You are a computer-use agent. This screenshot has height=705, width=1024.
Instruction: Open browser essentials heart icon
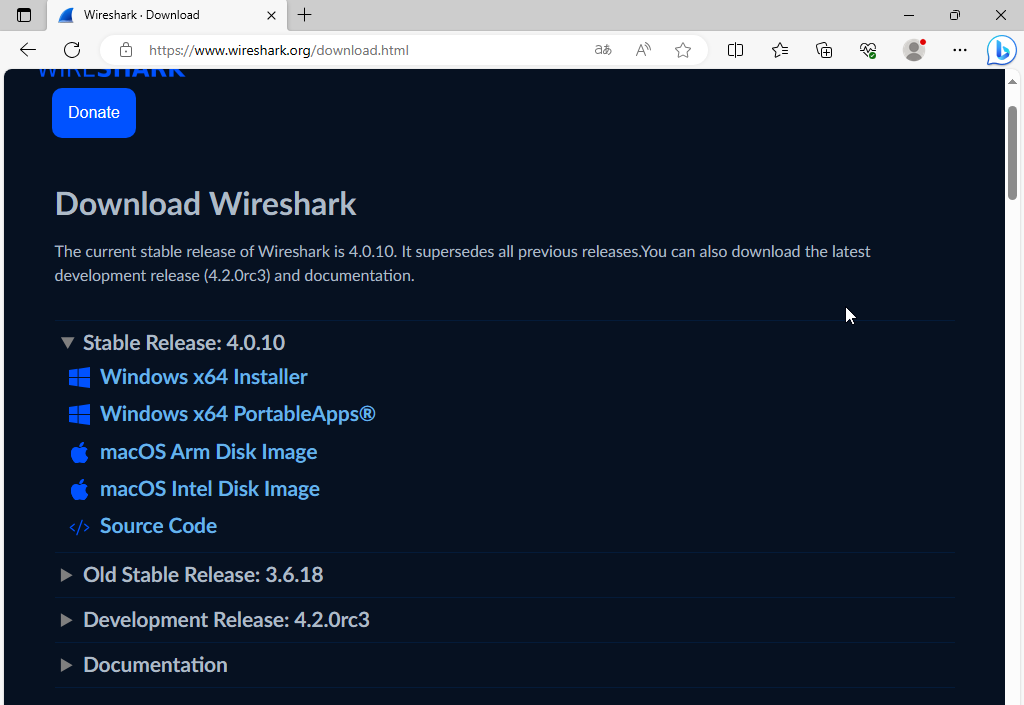coord(868,50)
